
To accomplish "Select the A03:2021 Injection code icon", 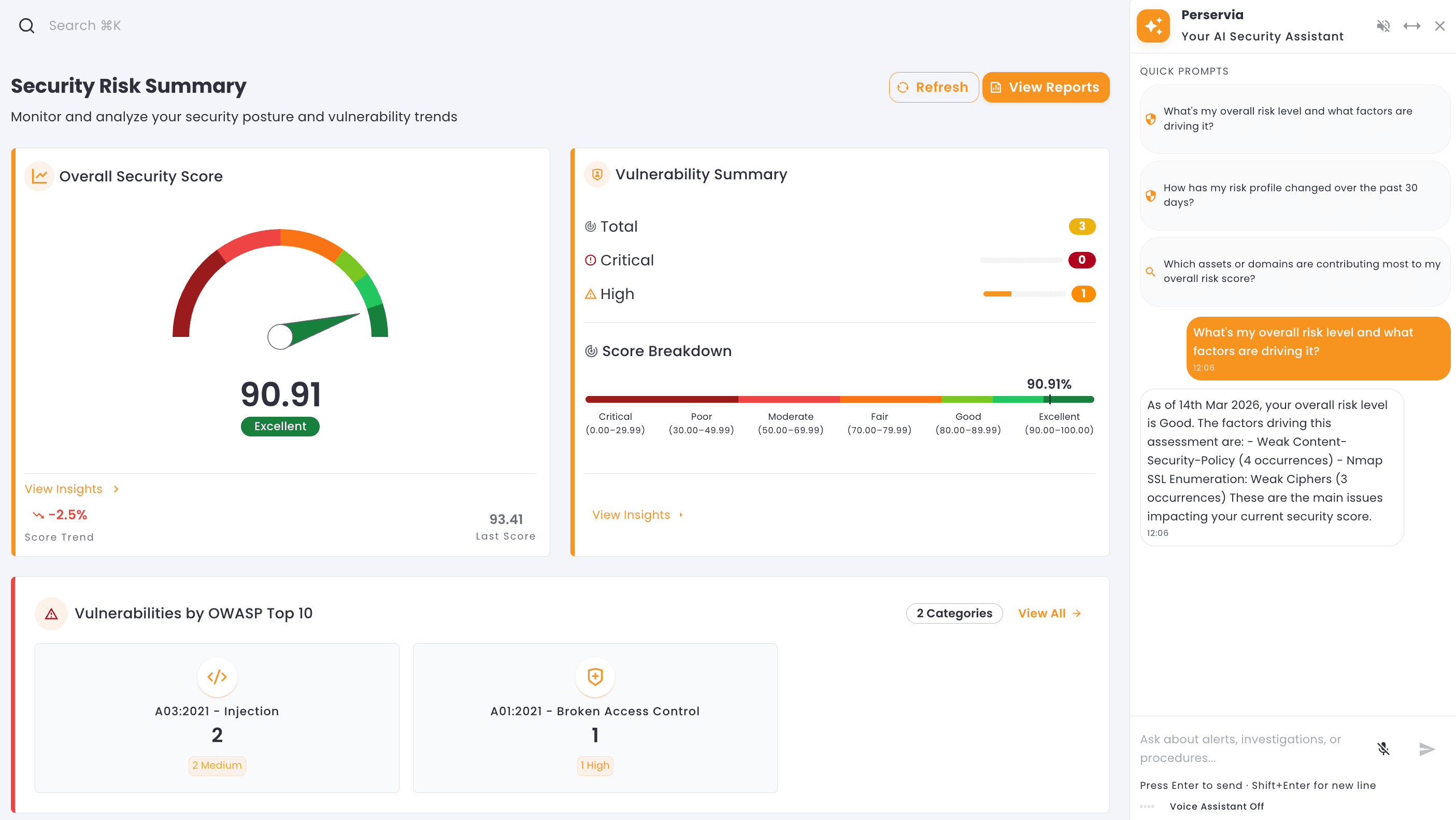I will coord(217,676).
